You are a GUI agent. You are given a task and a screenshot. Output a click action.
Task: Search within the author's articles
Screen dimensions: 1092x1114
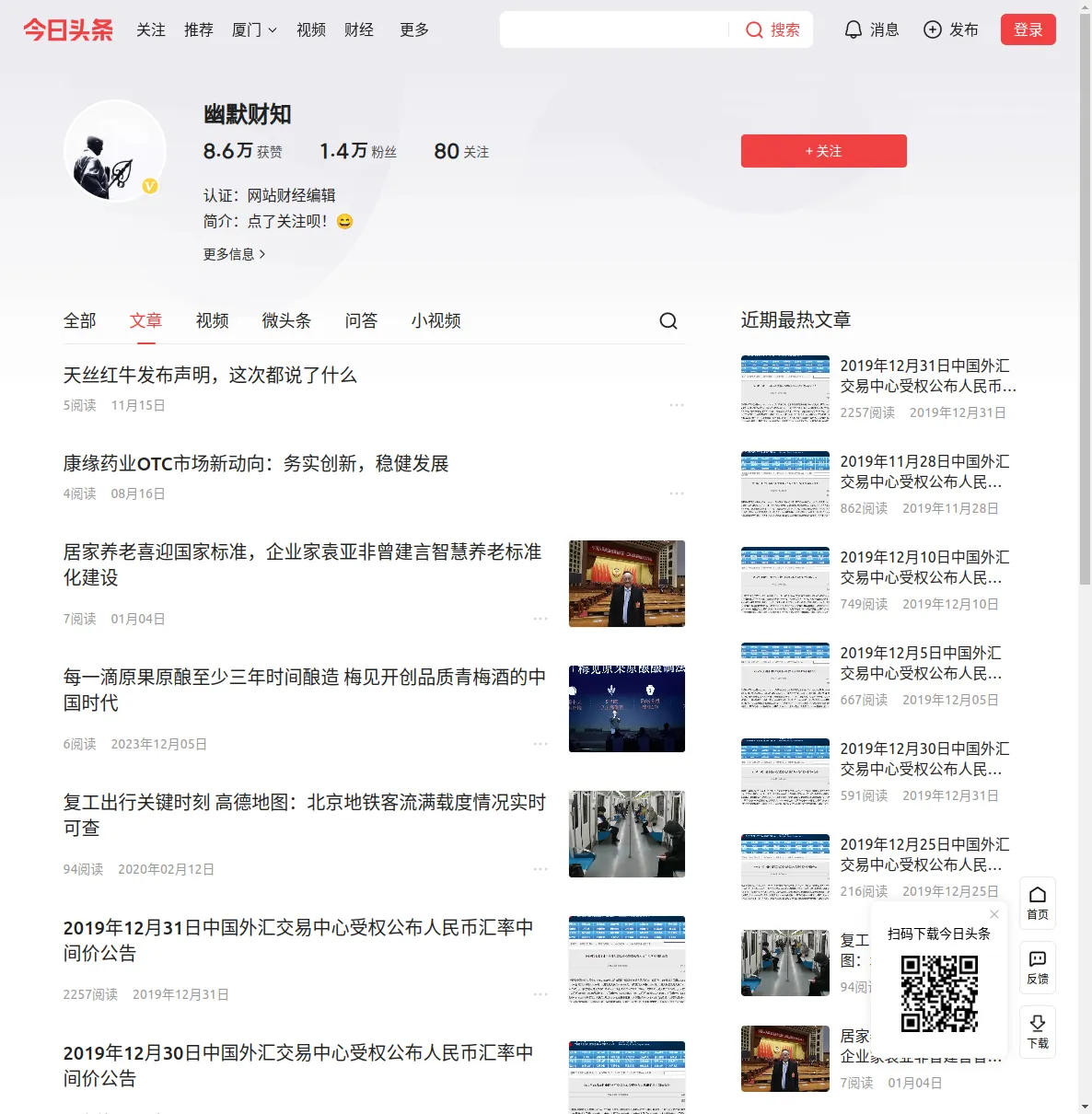click(668, 320)
